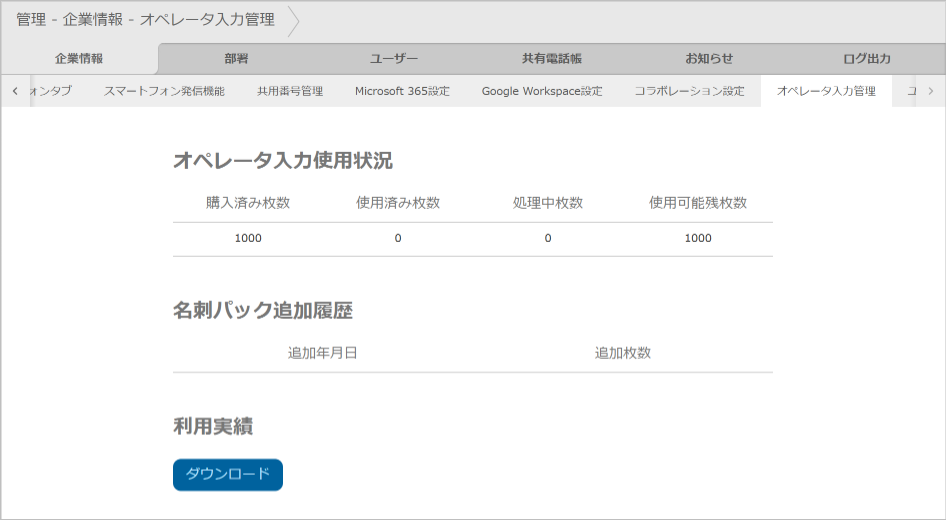
Task: Click the 使用済み枚数 column header
Action: [x=398, y=203]
